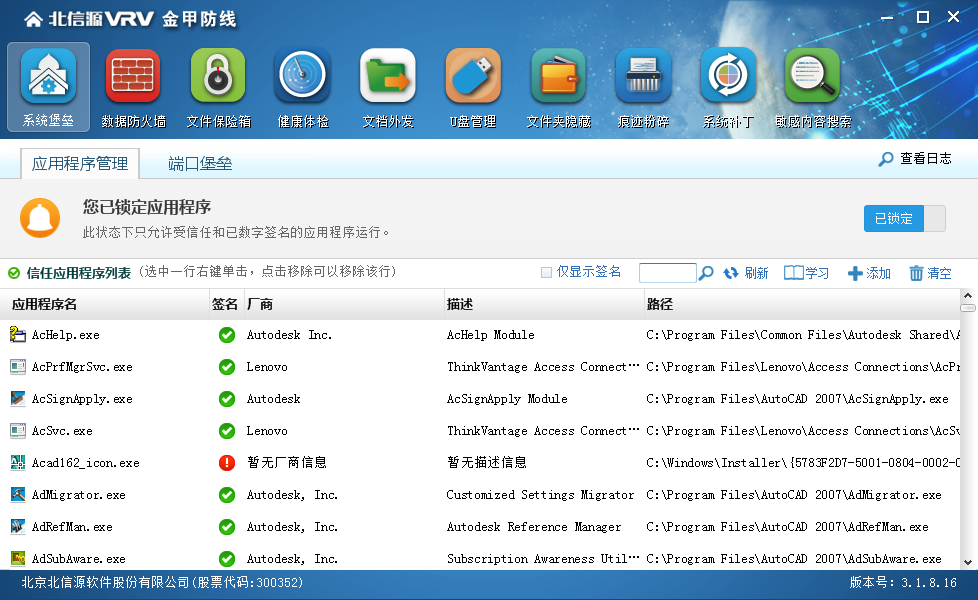Open 敏感内容搜索 sensitive content search
Viewport: 978px width, 600px height.
[x=813, y=87]
